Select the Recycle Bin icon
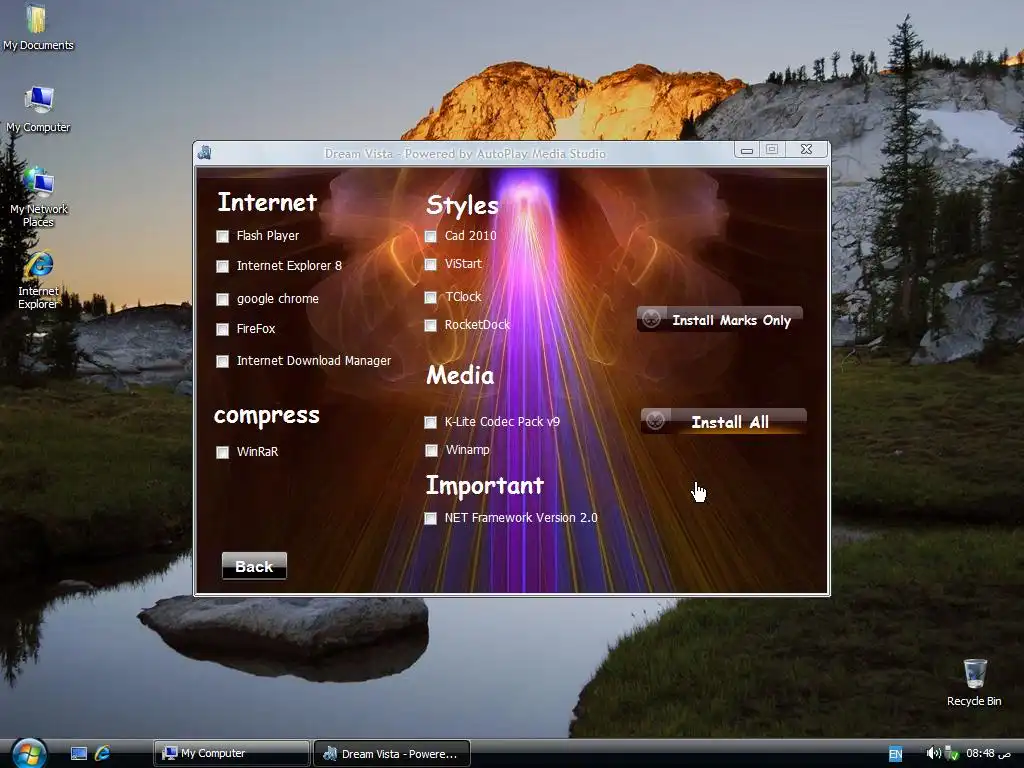 click(x=974, y=682)
